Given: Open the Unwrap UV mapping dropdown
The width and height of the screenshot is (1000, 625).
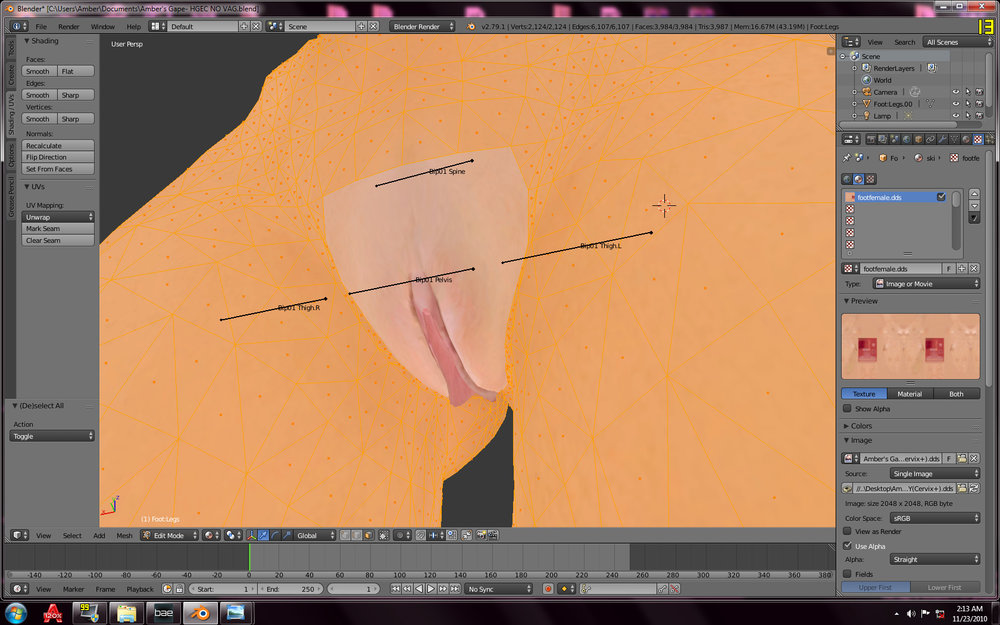Looking at the screenshot, I should 58,217.
